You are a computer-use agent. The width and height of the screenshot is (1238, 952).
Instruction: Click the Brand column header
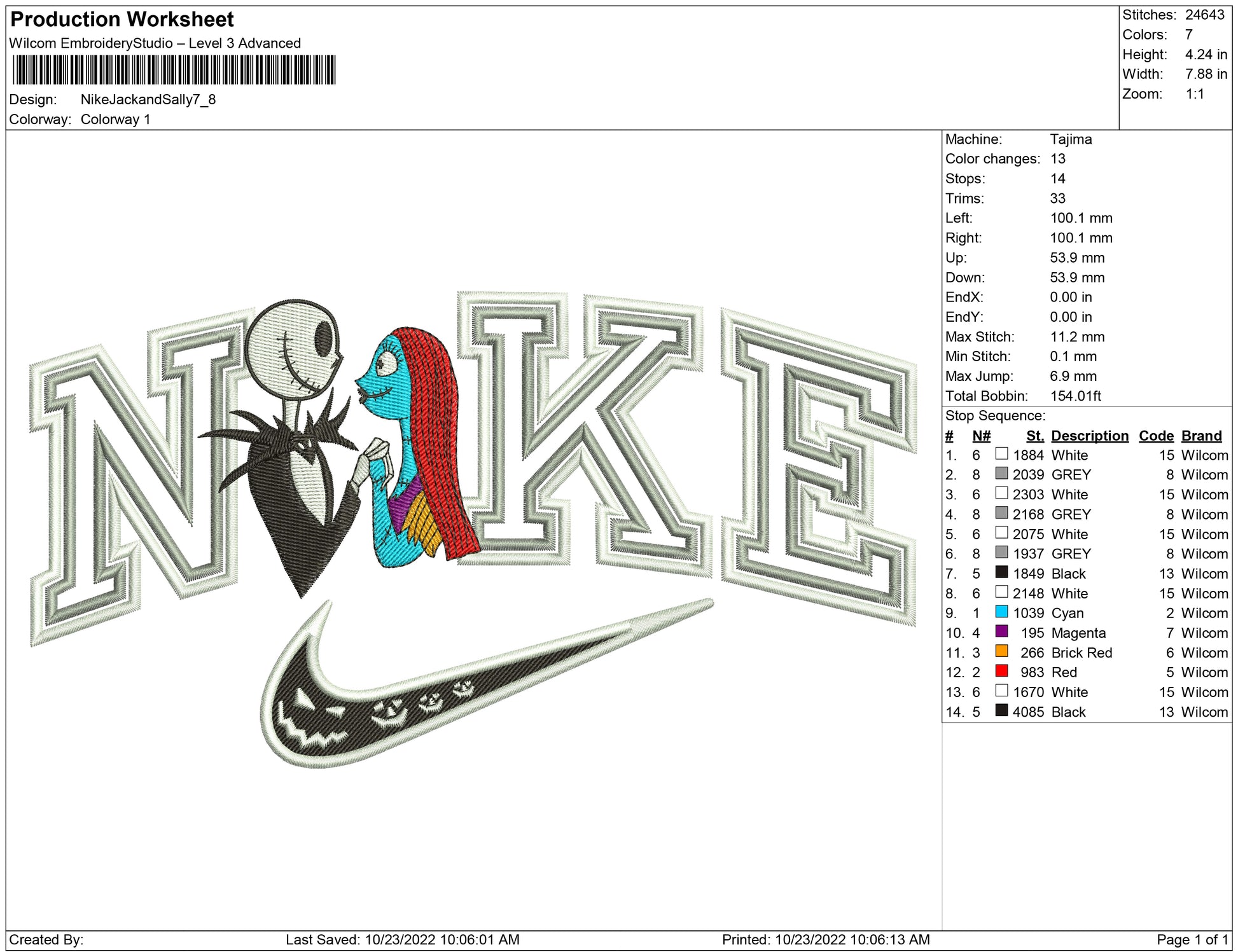click(x=1201, y=436)
